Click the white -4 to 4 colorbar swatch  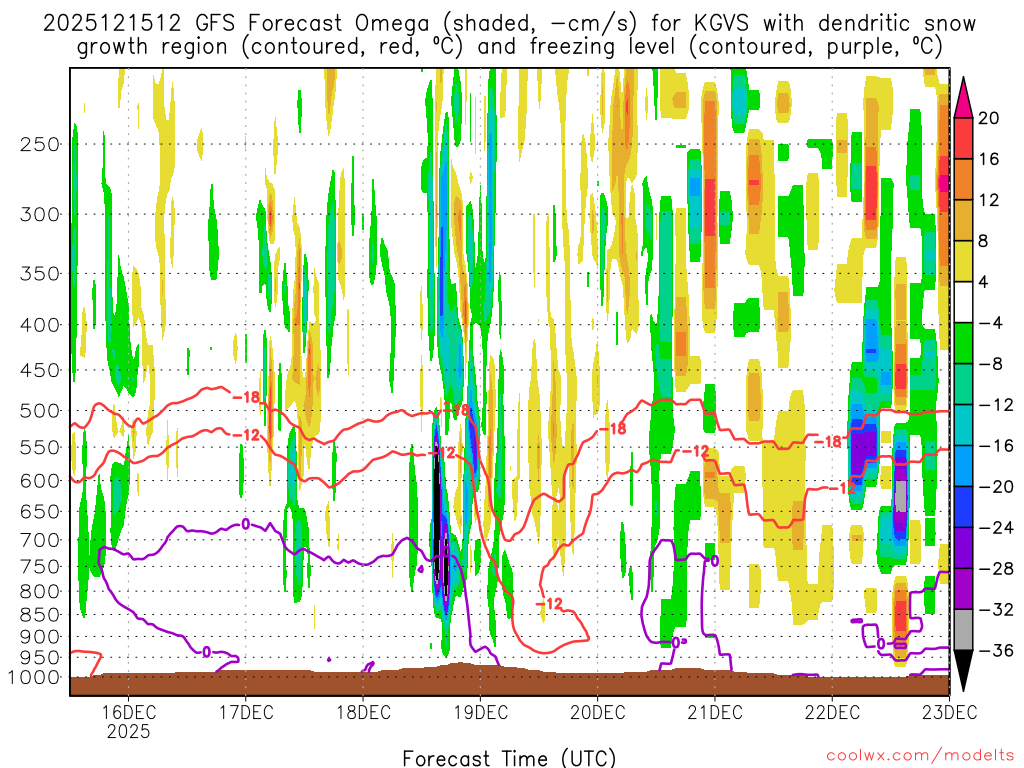[963, 302]
